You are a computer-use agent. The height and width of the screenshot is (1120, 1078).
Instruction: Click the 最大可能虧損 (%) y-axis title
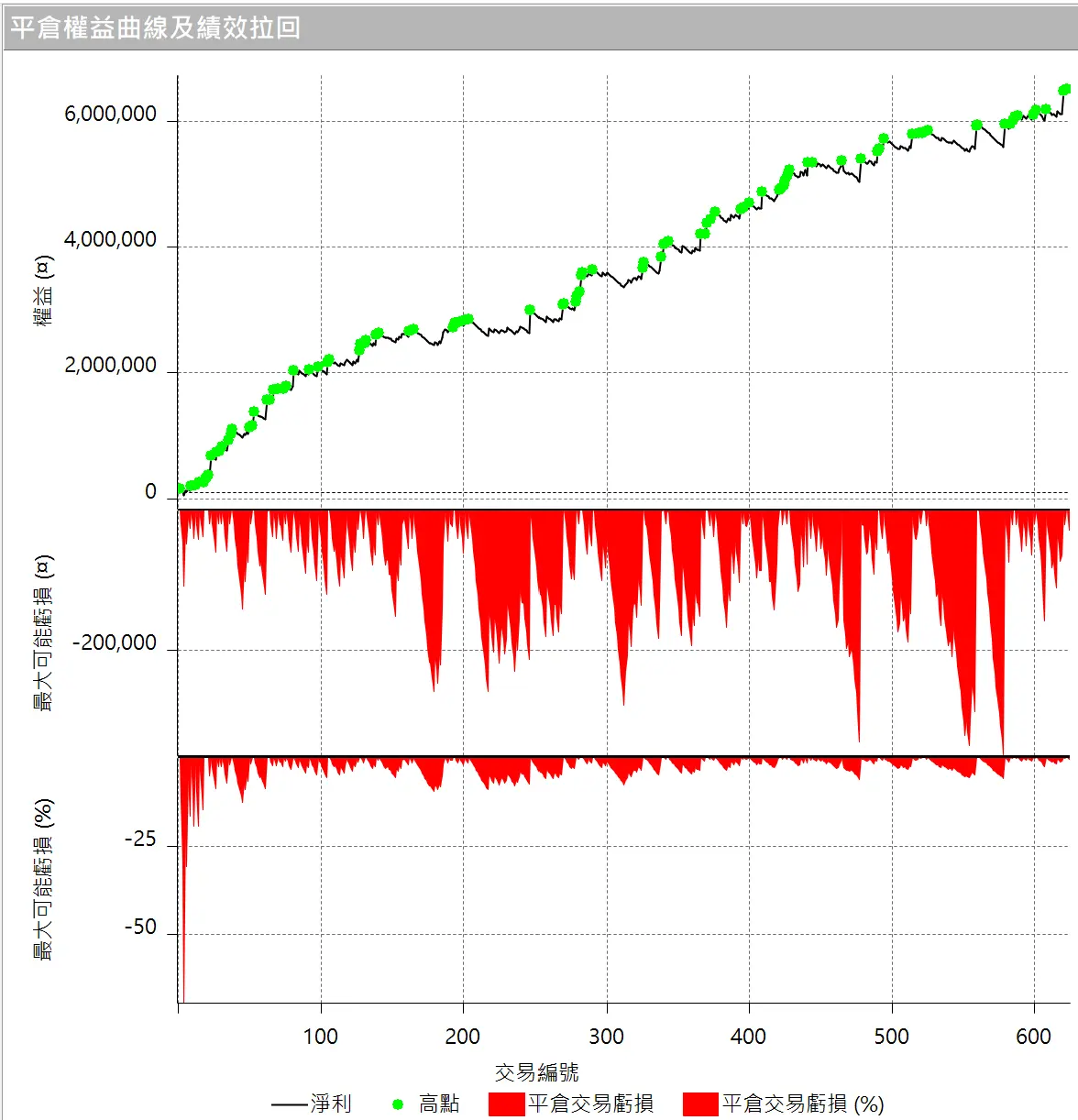tap(43, 879)
